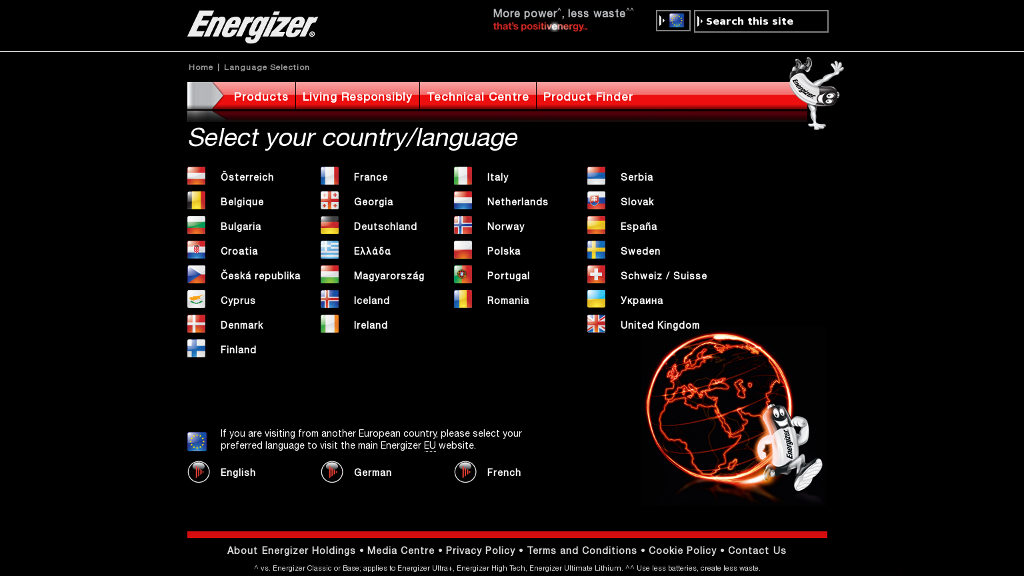Choose the Deutschland country link
The height and width of the screenshot is (576, 1024).
point(385,227)
